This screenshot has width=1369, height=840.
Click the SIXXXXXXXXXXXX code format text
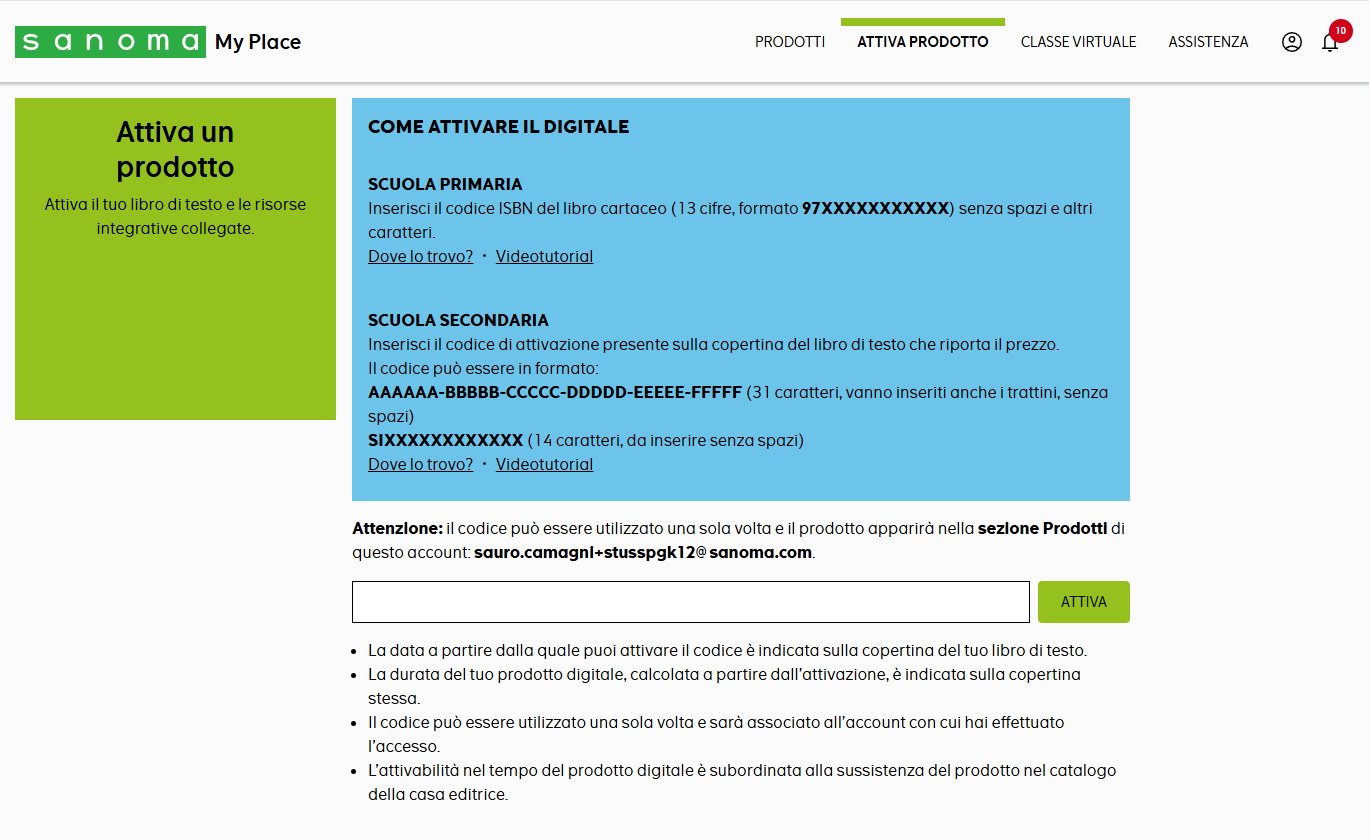point(445,440)
